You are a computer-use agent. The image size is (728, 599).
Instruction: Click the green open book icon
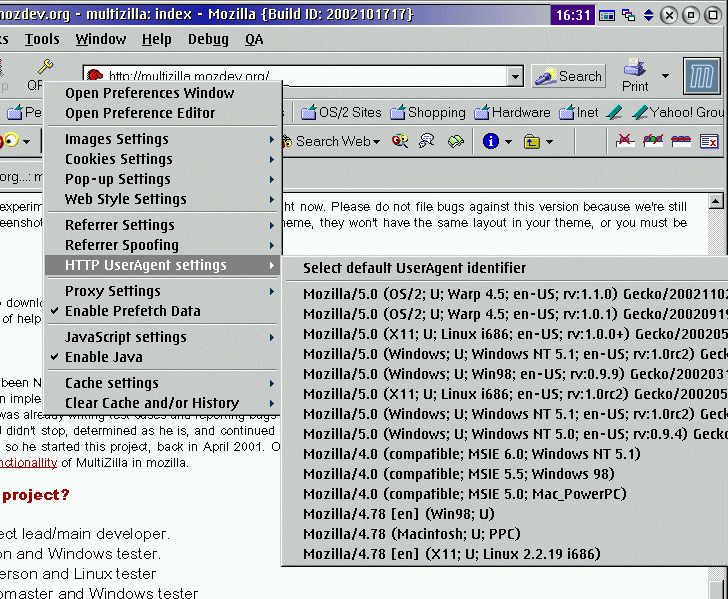pos(455,141)
